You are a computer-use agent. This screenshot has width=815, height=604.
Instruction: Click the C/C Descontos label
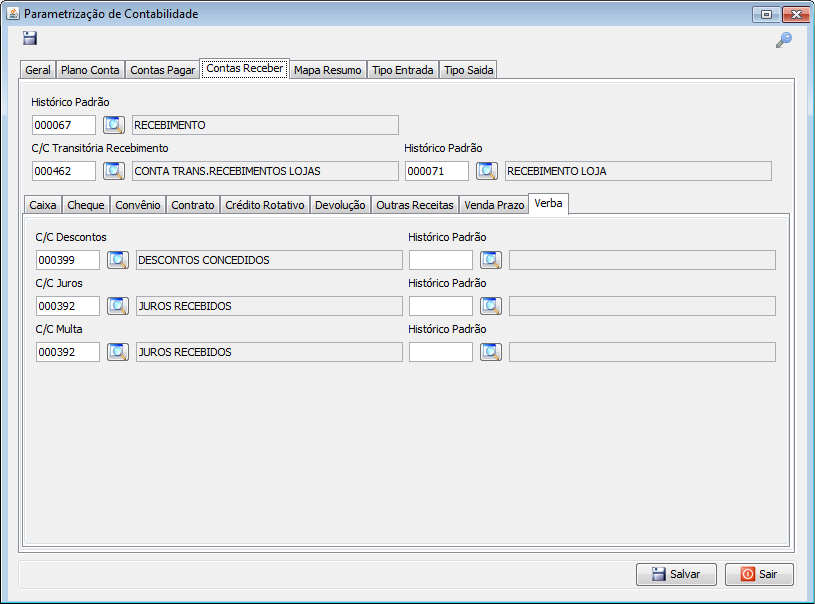71,237
